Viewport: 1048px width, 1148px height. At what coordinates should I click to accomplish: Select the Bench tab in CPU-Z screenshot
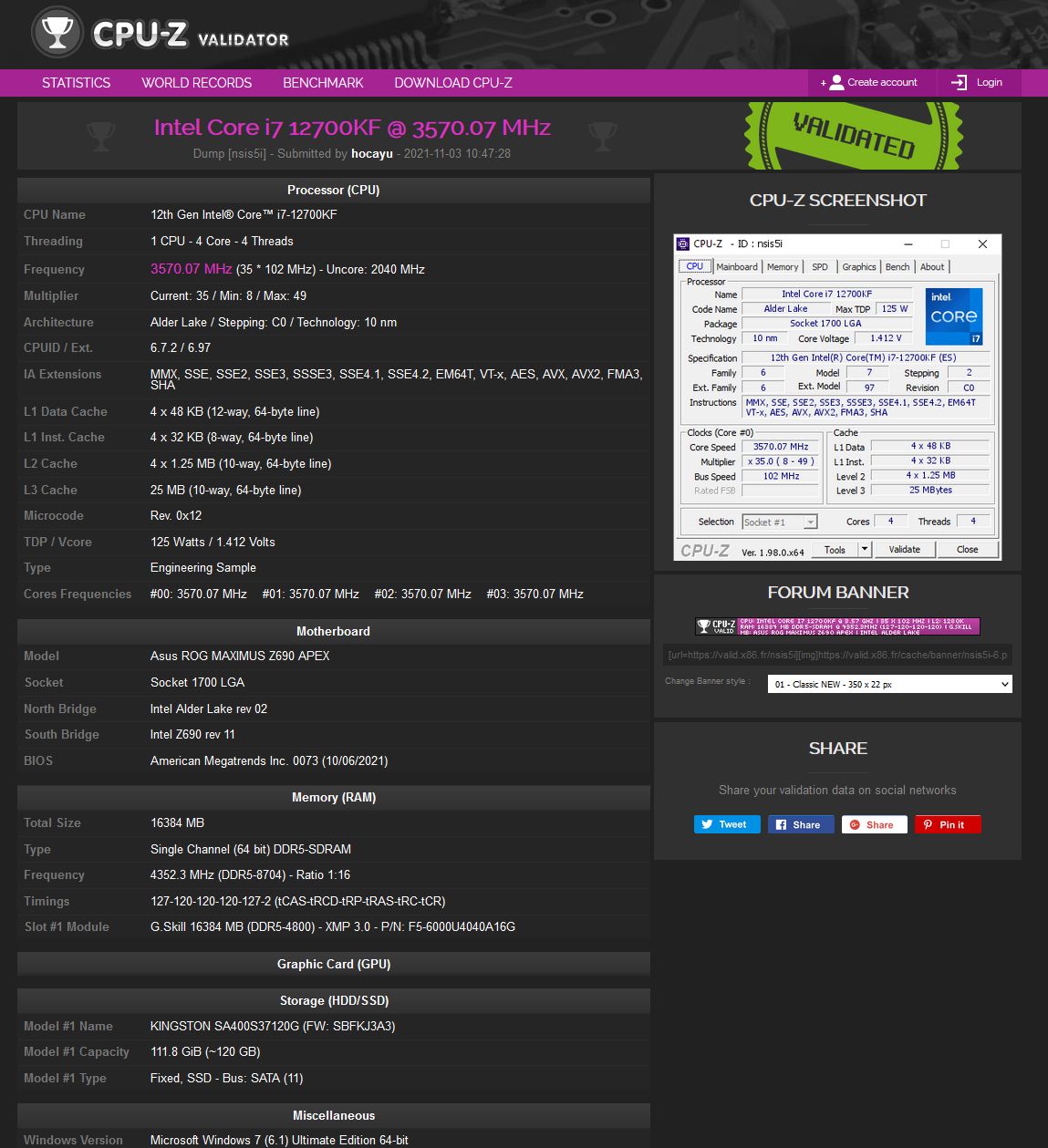pyautogui.click(x=898, y=266)
